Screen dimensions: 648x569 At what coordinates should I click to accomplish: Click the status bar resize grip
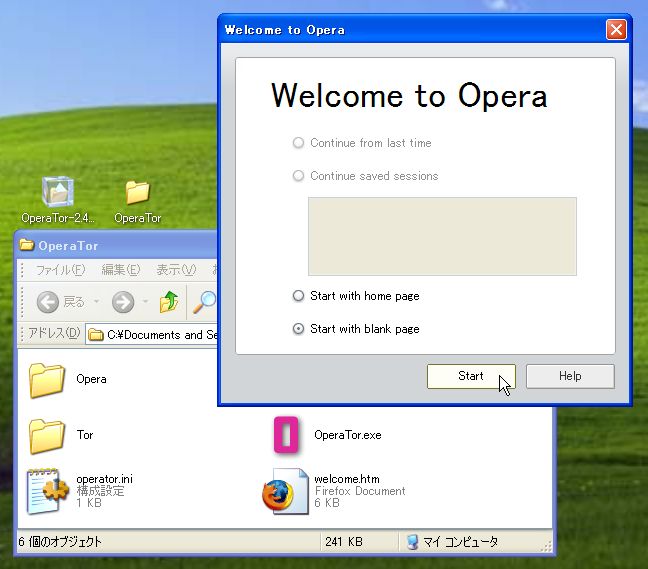[x=546, y=546]
